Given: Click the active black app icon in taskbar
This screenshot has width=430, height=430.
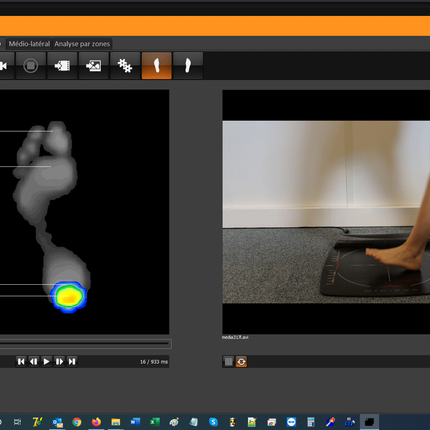Looking at the screenshot, I should point(369,422).
